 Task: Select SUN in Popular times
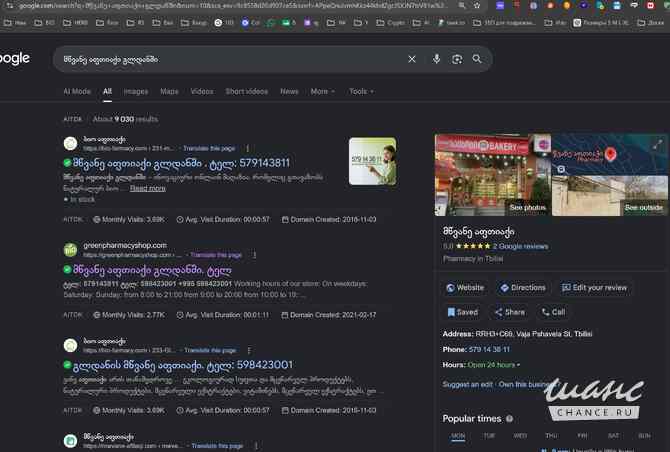click(x=644, y=436)
